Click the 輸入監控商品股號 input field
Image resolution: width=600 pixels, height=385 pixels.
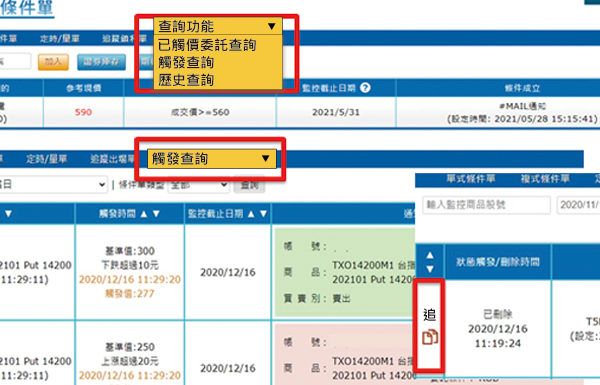click(x=486, y=205)
